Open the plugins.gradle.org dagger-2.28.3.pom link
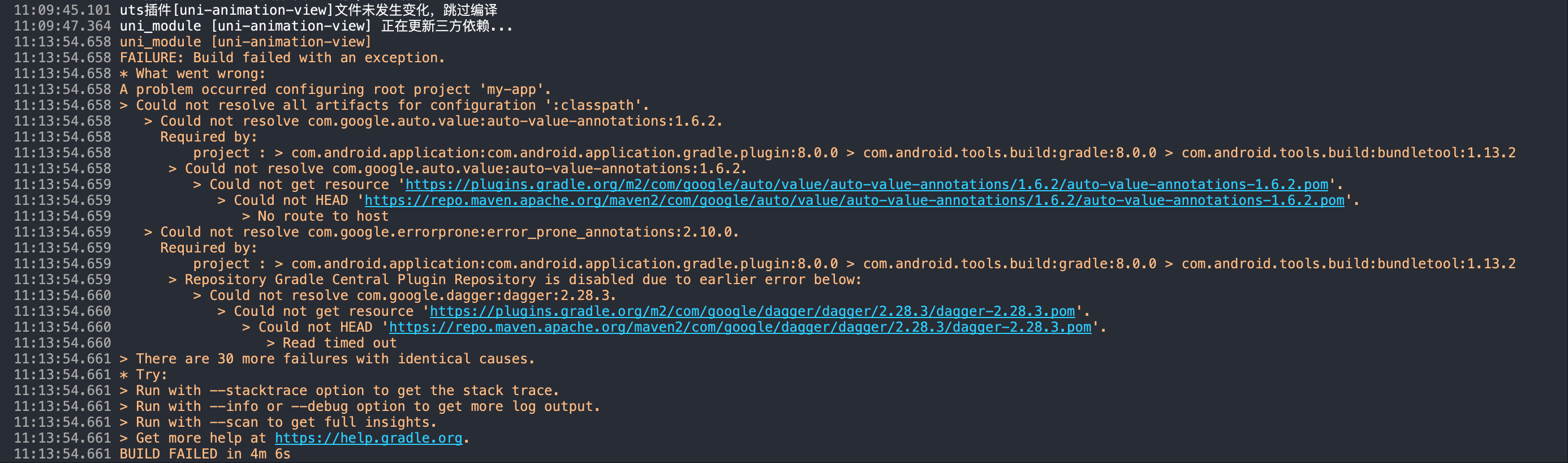 point(752,311)
